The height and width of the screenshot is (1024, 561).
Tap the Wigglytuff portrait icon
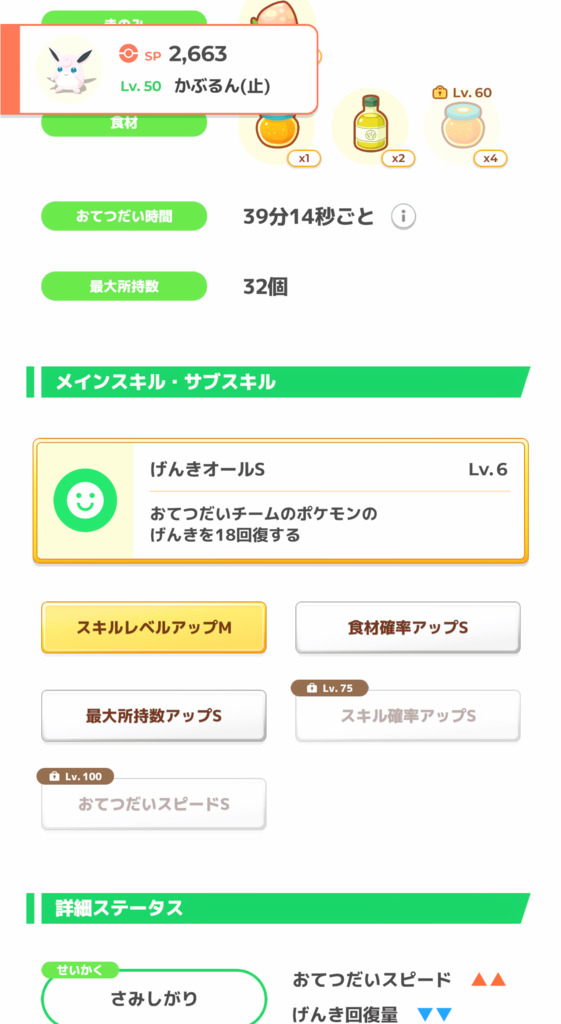click(69, 69)
